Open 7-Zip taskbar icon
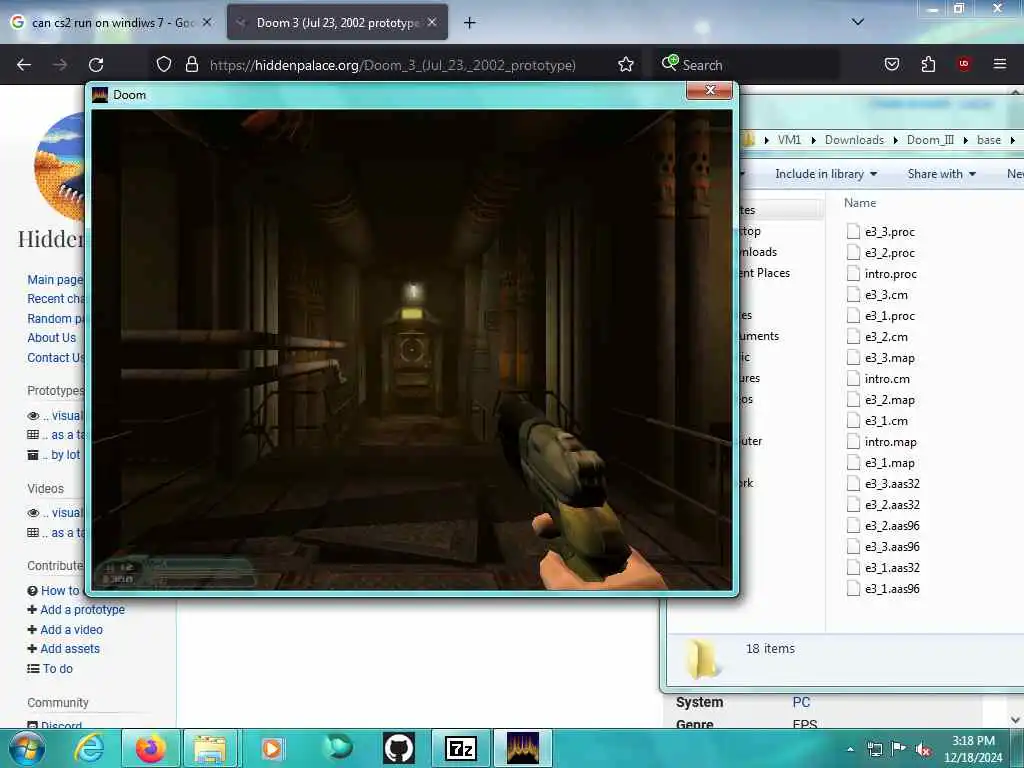This screenshot has height=768, width=1024. (461, 748)
